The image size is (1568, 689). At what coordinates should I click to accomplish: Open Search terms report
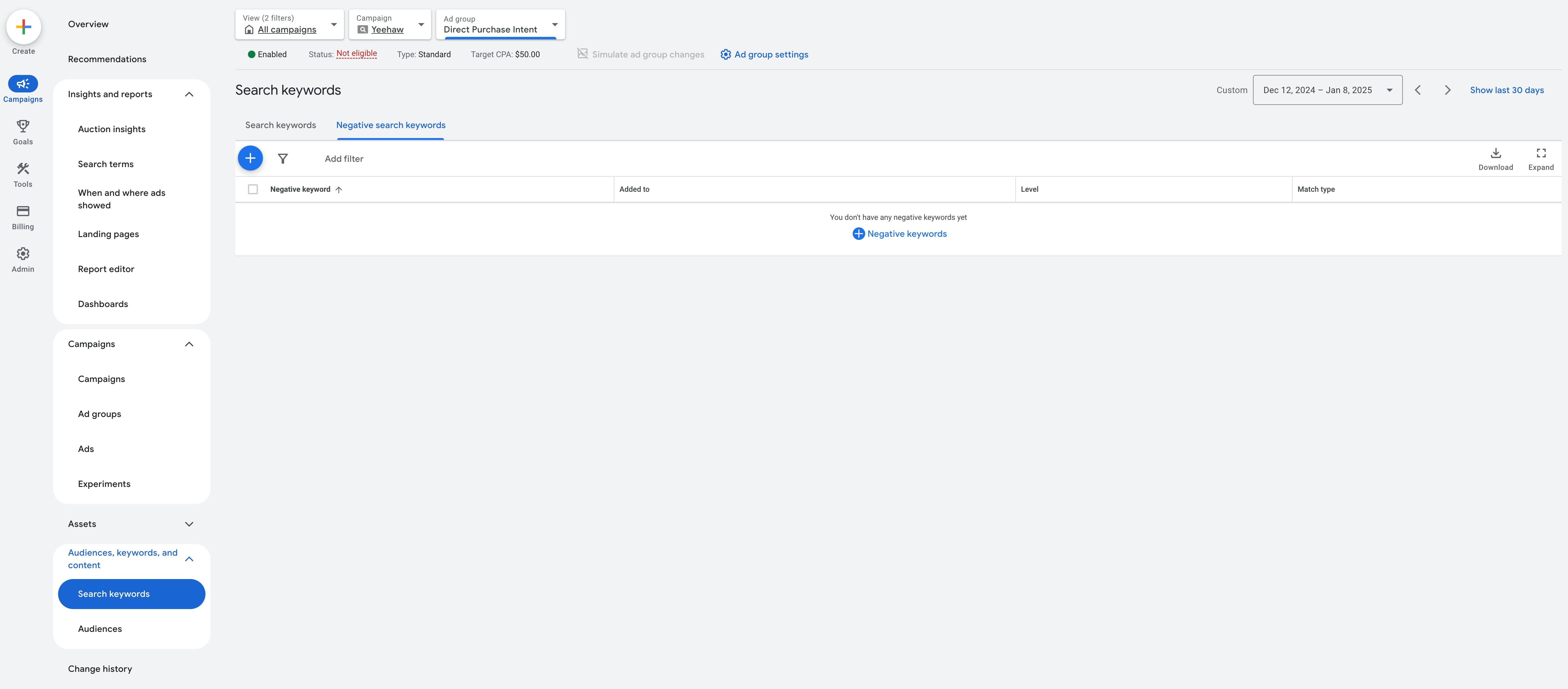[x=106, y=164]
